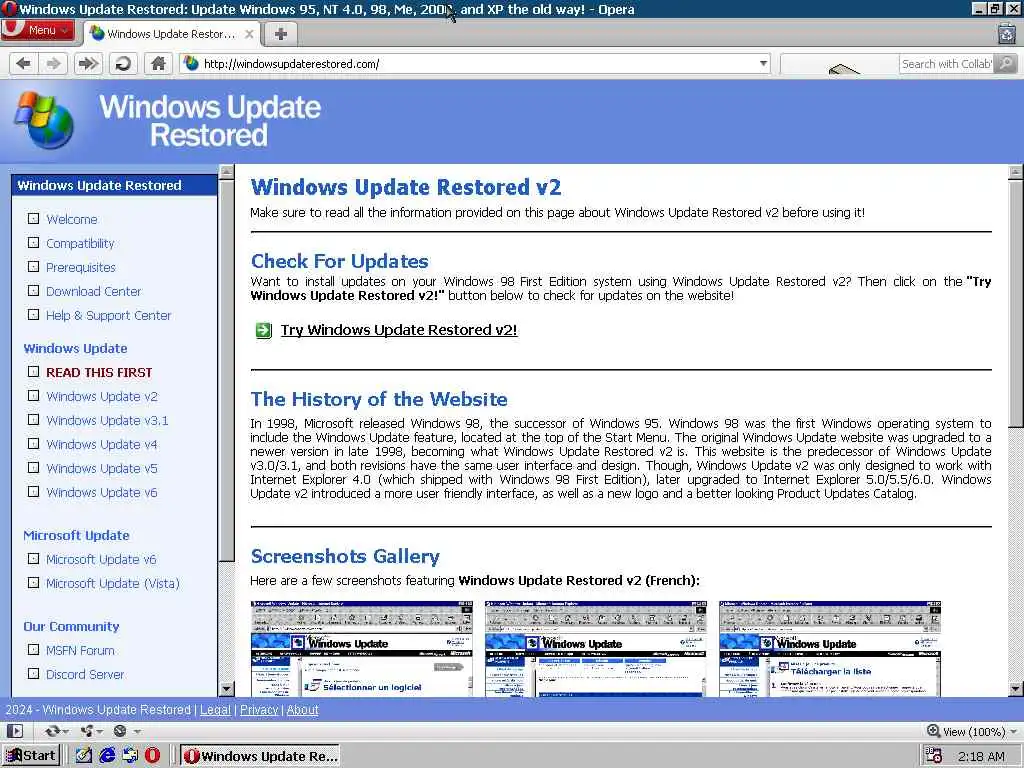The width and height of the screenshot is (1024, 768).
Task: Click the Search with Collab field
Action: pos(946,63)
